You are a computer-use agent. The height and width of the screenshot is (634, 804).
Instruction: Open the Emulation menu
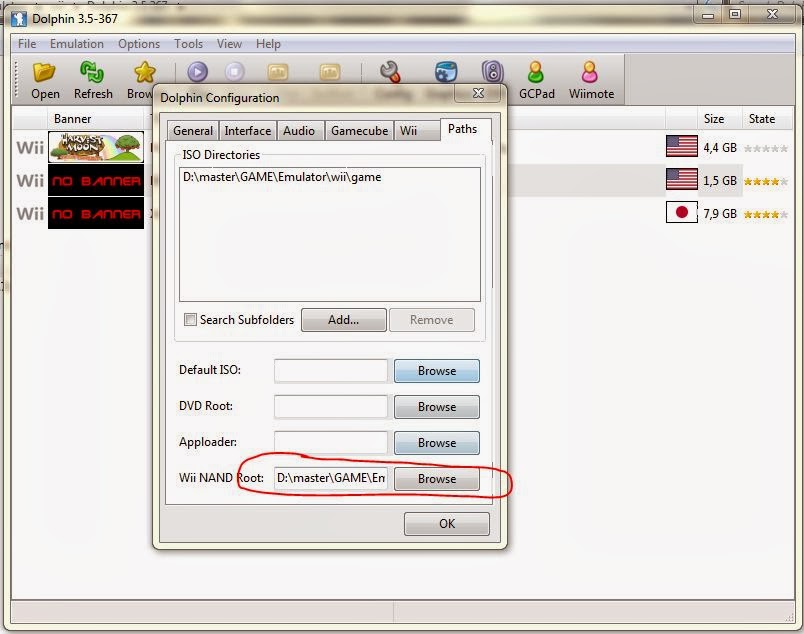77,44
